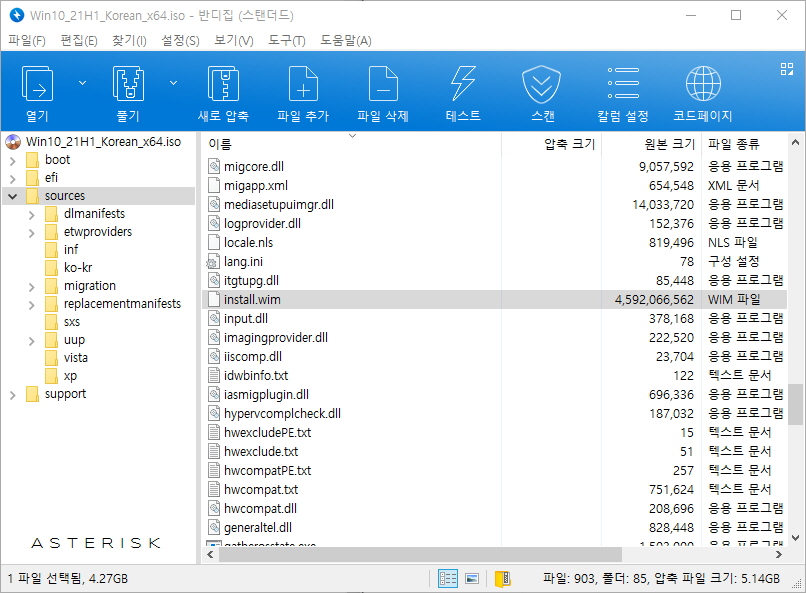Sort by Original Size (원본 크기) header
The height and width of the screenshot is (593, 806).
tap(651, 144)
